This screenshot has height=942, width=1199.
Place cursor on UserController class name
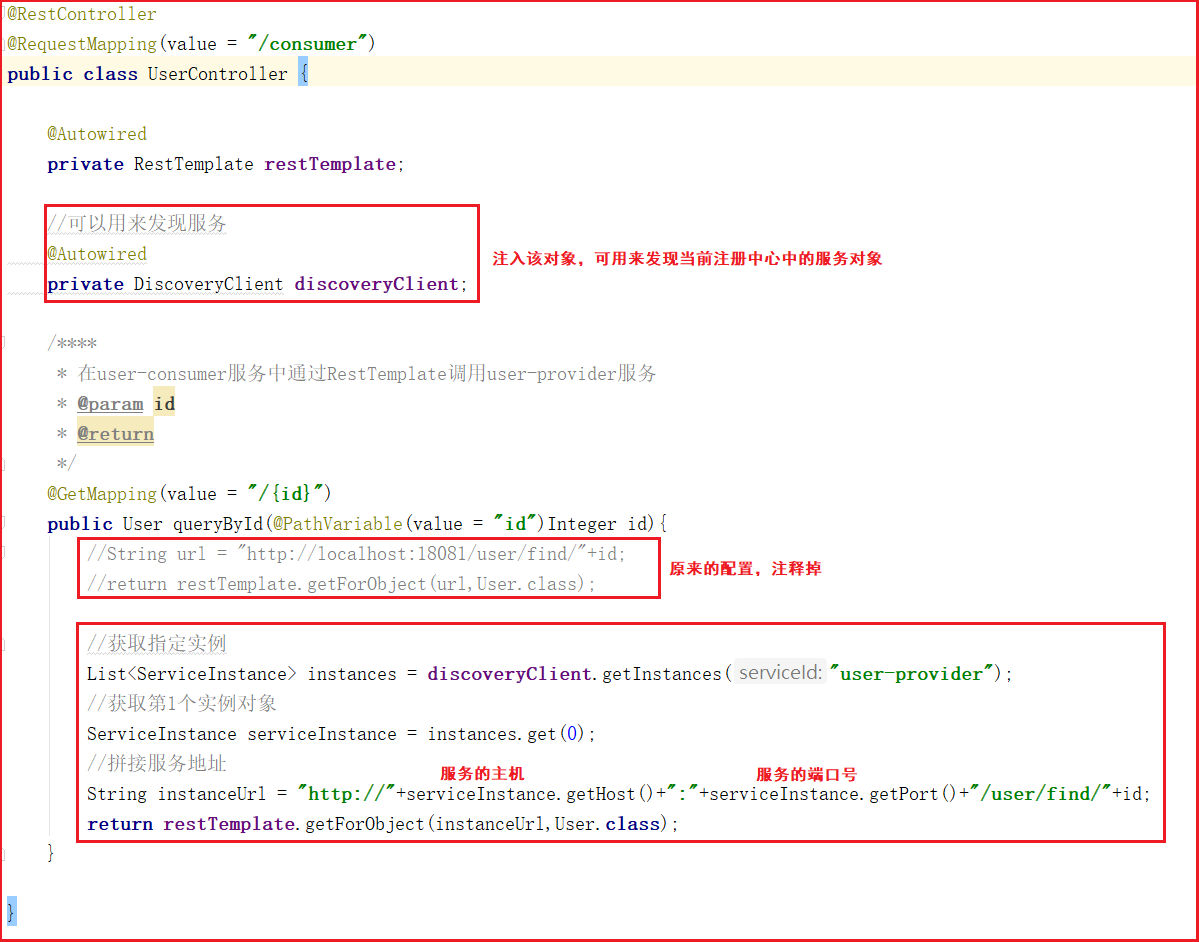[x=217, y=74]
